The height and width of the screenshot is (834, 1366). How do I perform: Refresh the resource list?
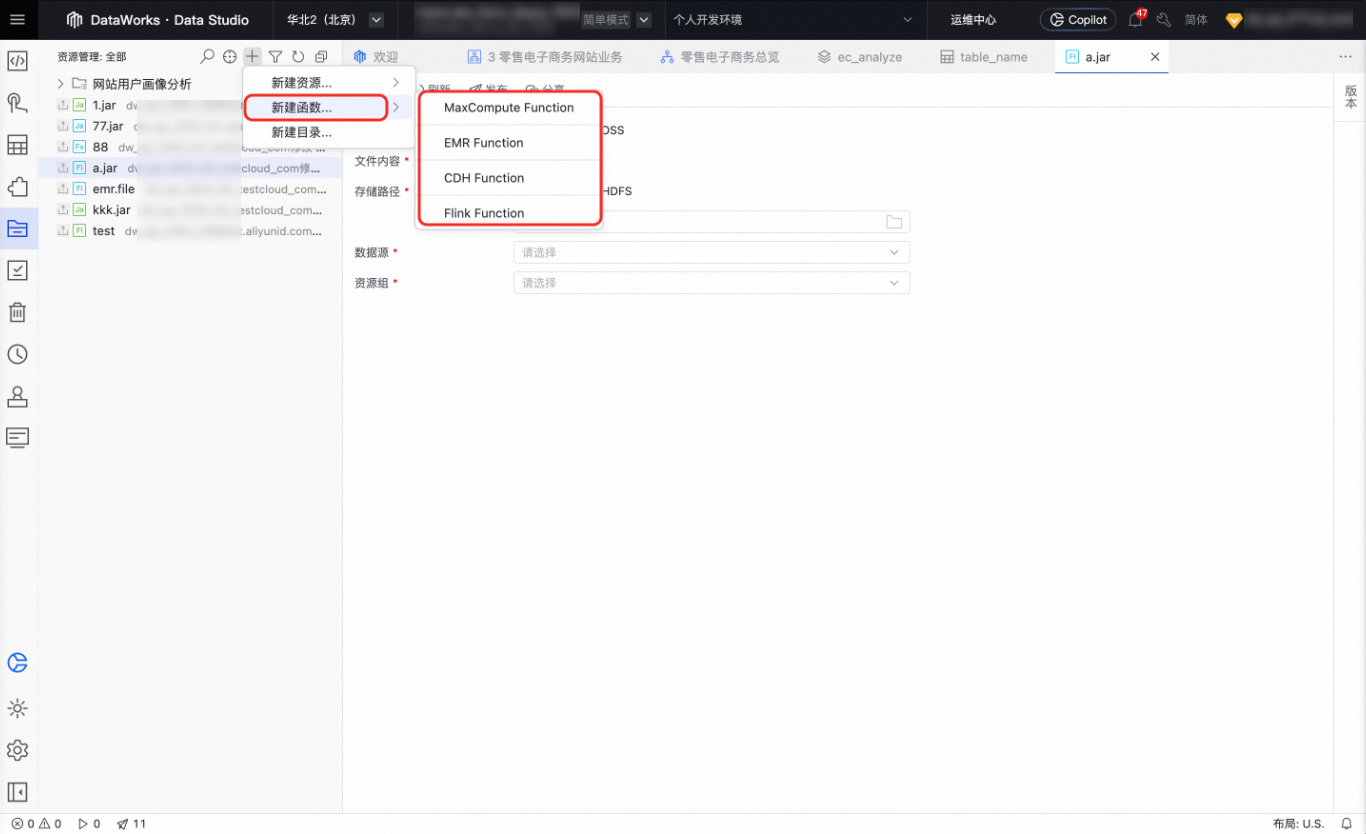(x=298, y=57)
